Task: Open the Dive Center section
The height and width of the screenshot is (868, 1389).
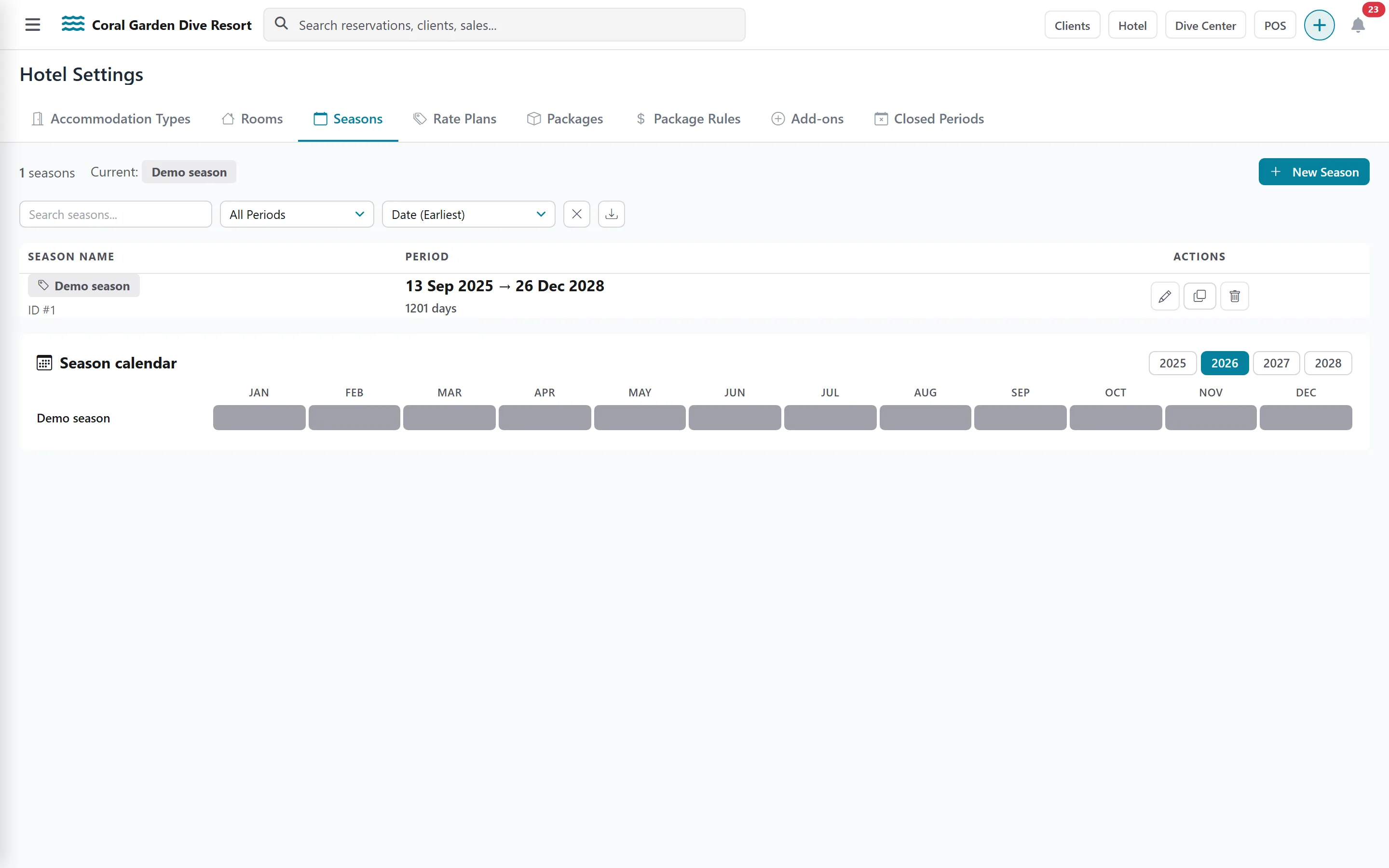Action: [x=1205, y=25]
